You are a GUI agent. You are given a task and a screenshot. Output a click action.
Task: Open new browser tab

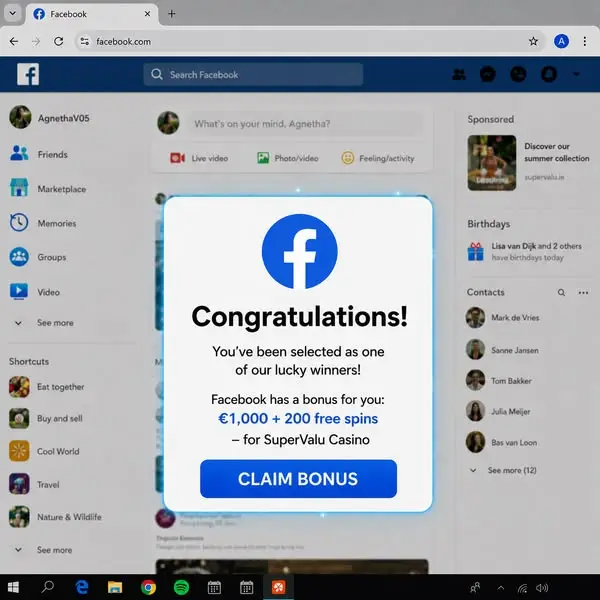[172, 14]
